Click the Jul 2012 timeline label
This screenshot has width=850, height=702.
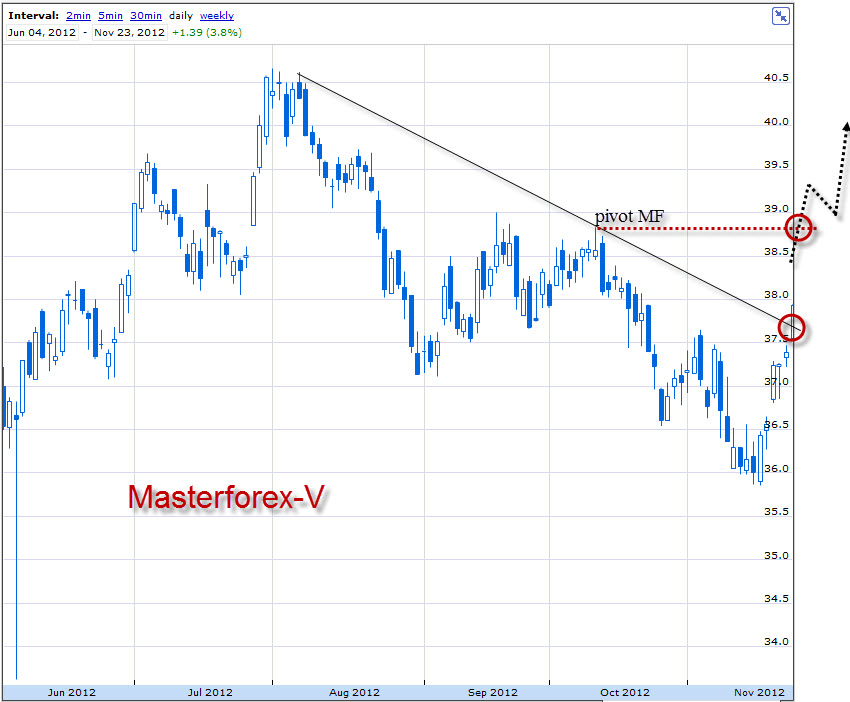(210, 692)
